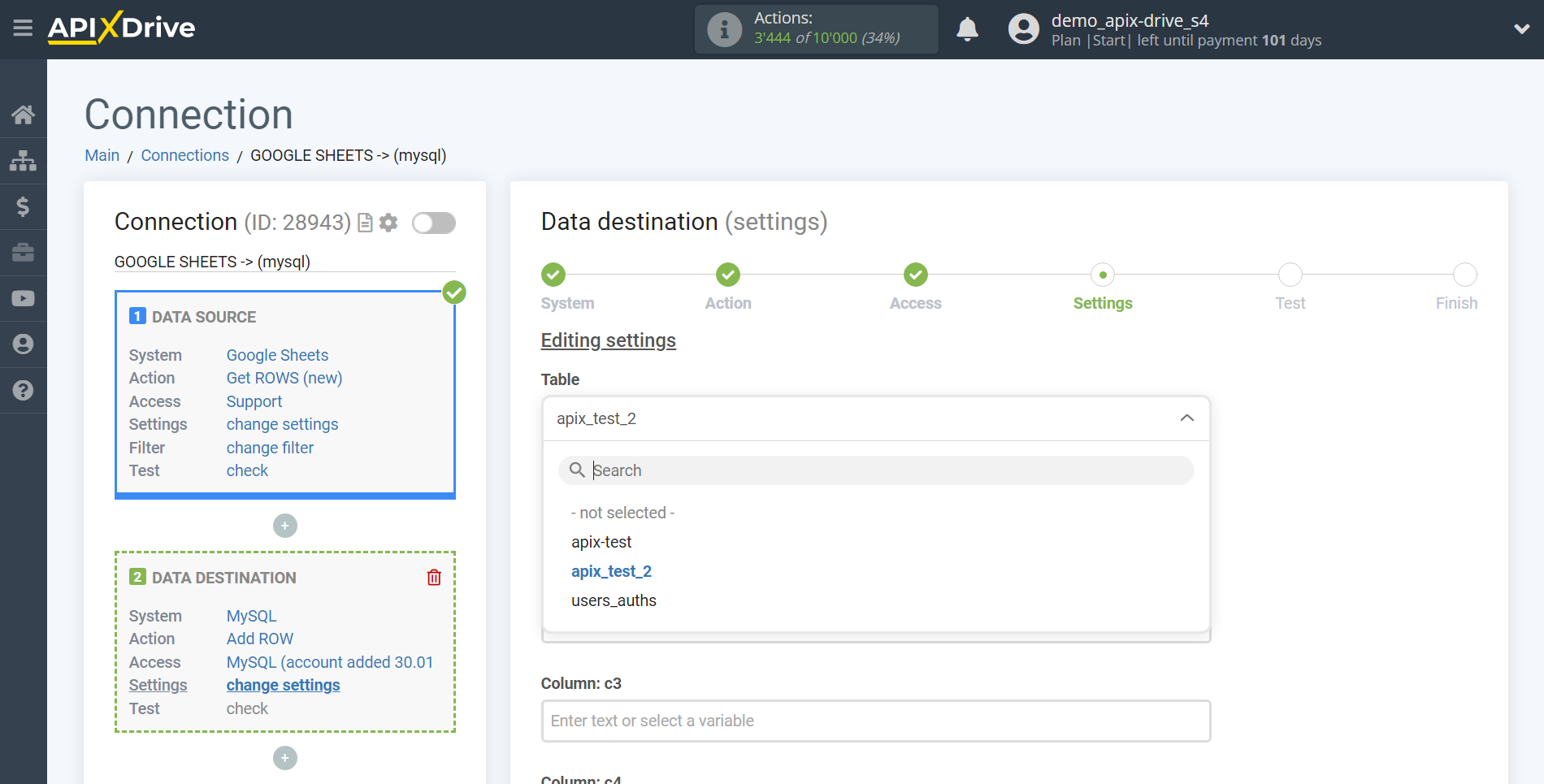Click the ApiX-Drive logo
The image size is (1544, 784).
(x=121, y=28)
